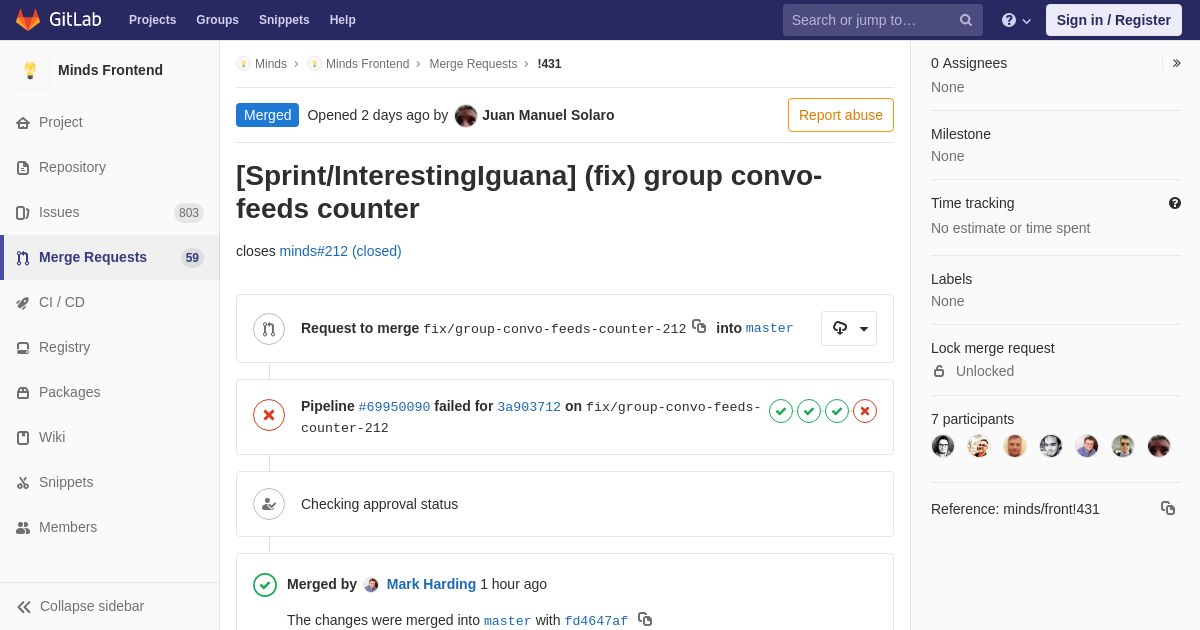
Task: Open Repository section in sidebar
Action: point(110,167)
